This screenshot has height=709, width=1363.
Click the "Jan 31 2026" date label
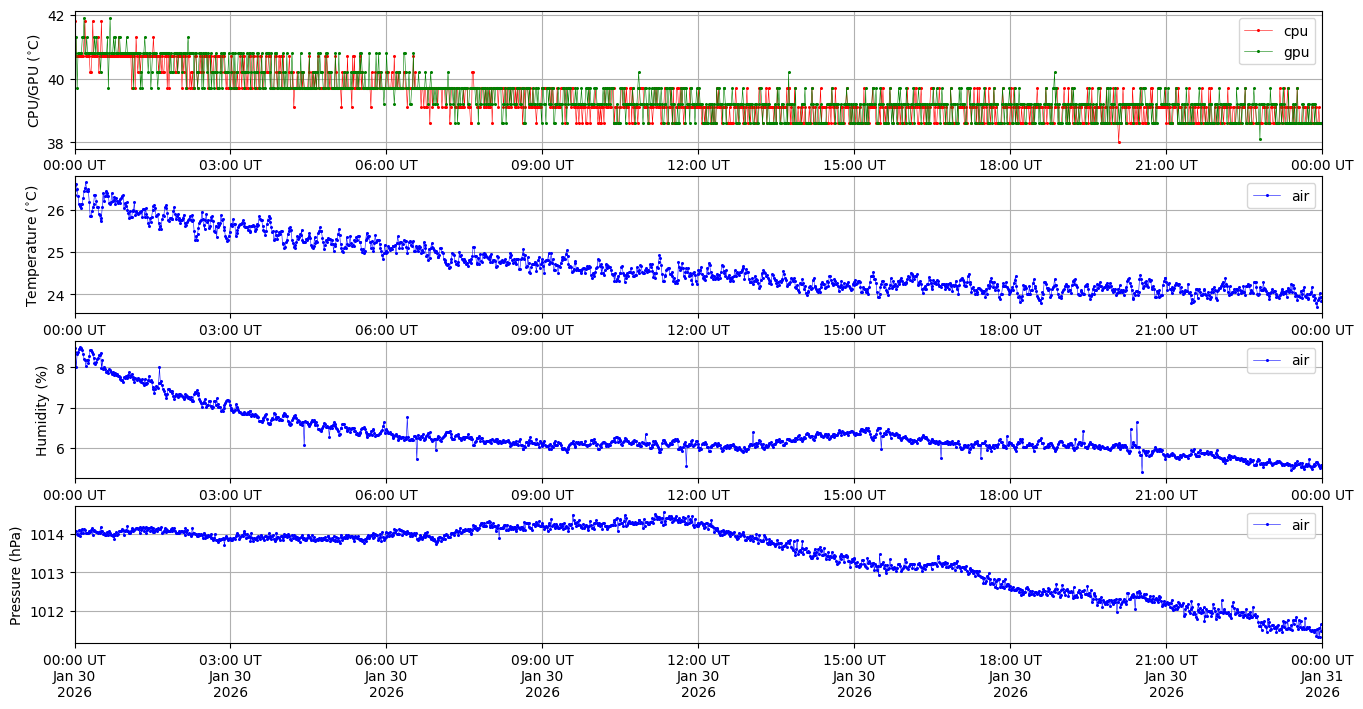tap(1322, 675)
